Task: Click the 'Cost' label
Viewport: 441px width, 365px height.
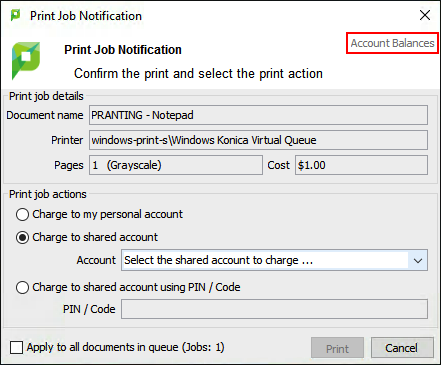Action: 279,165
